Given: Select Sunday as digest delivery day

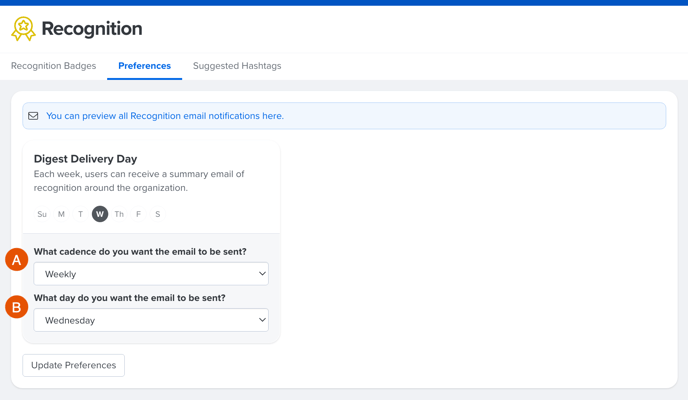Looking at the screenshot, I should coord(42,214).
